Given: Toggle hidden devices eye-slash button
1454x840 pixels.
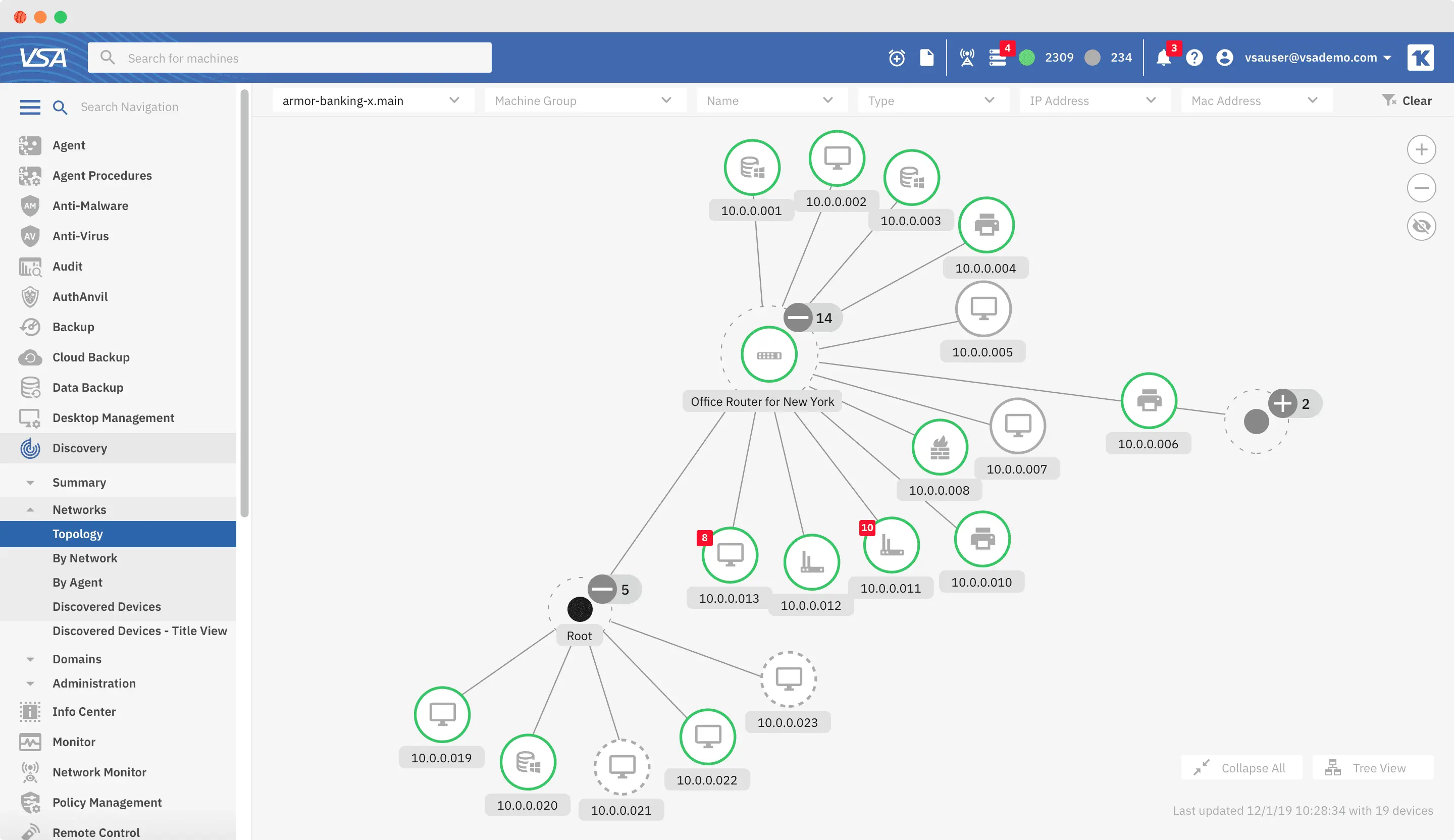Looking at the screenshot, I should (x=1421, y=226).
